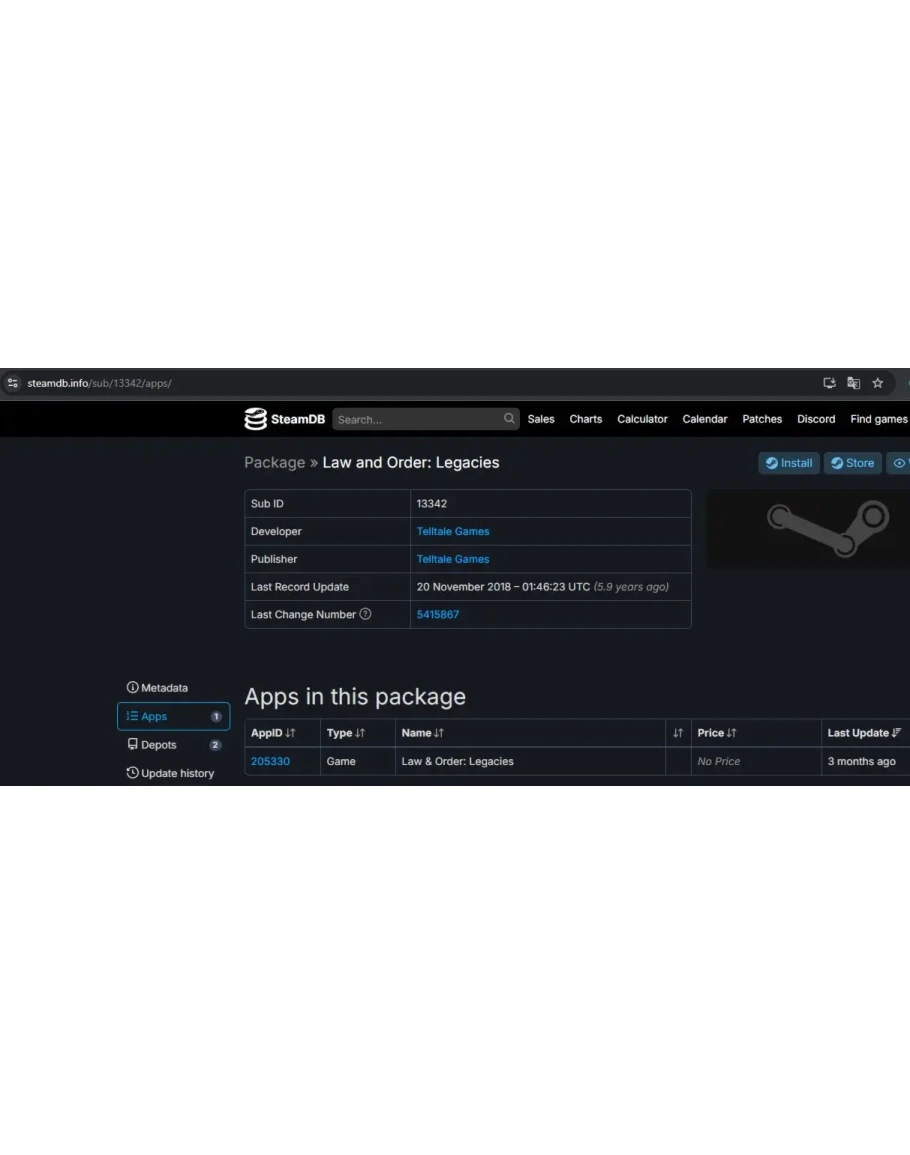This screenshot has width=910, height=1155.
Task: Open the site information icon in address bar
Action: point(13,383)
